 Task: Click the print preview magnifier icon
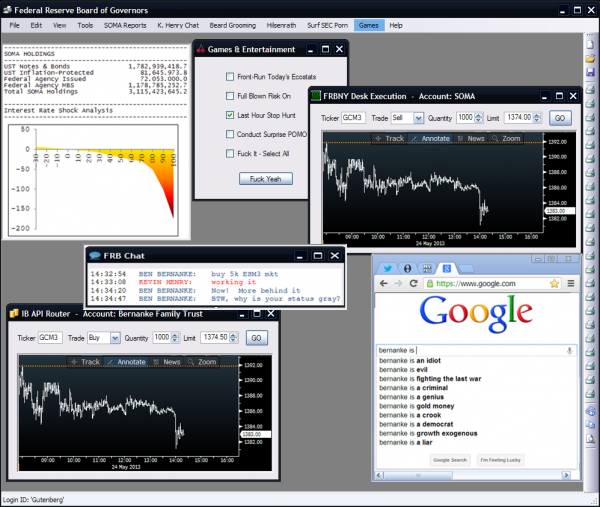point(590,439)
